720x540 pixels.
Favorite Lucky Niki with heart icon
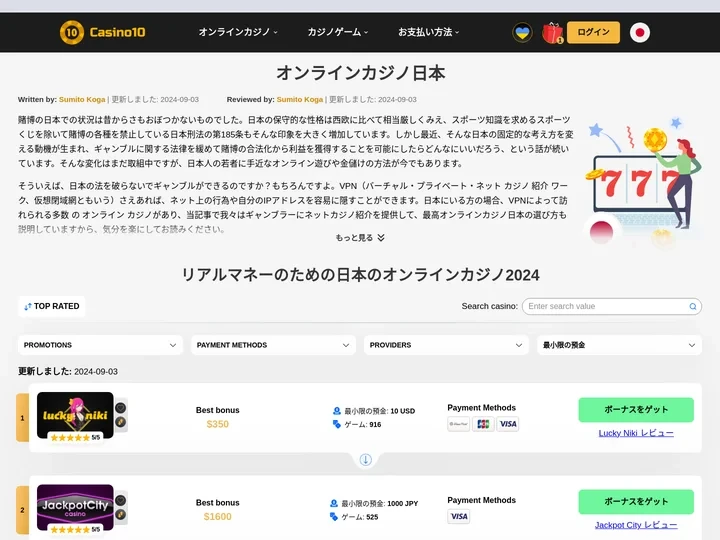121,408
